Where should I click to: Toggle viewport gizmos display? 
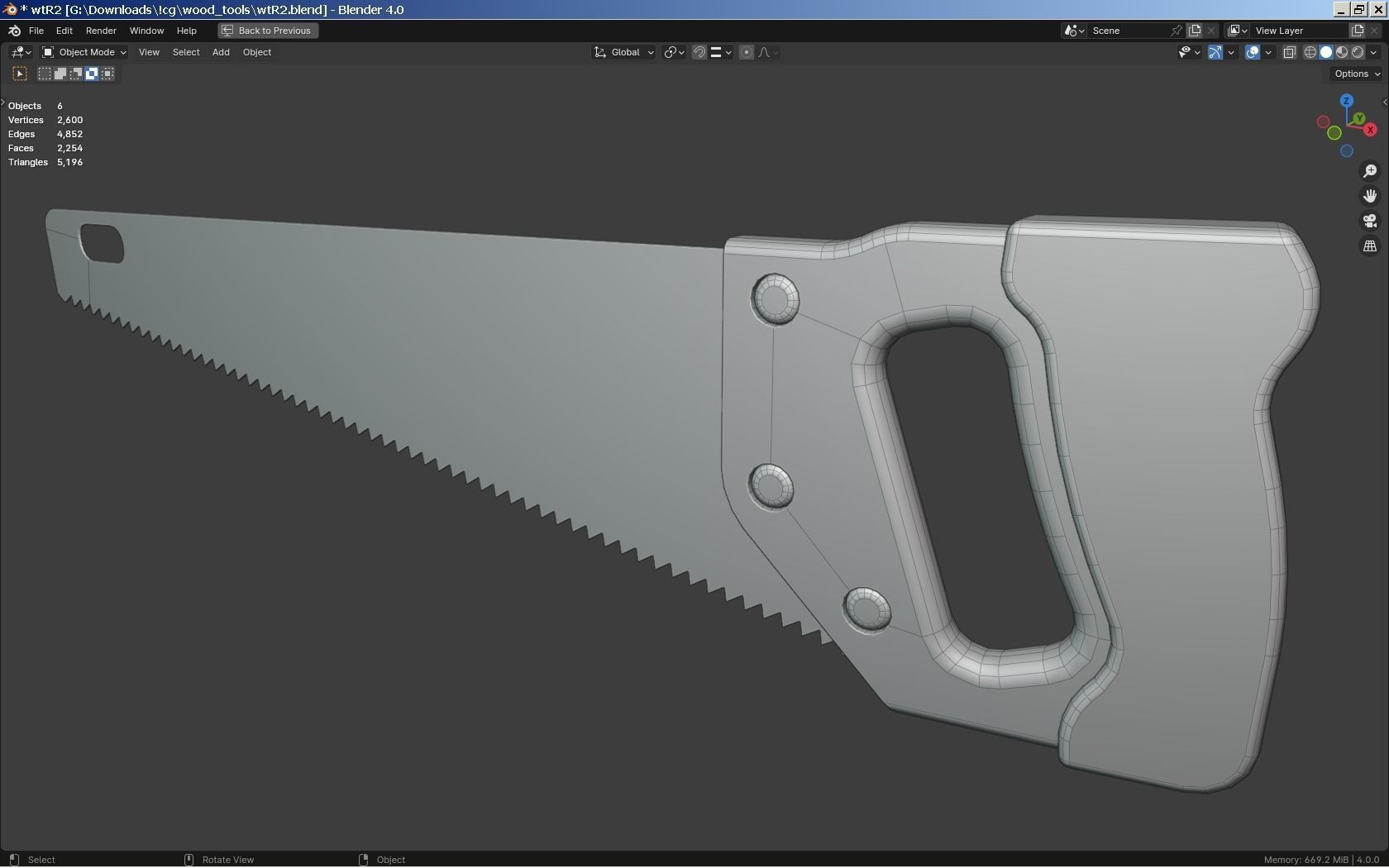(x=1215, y=52)
